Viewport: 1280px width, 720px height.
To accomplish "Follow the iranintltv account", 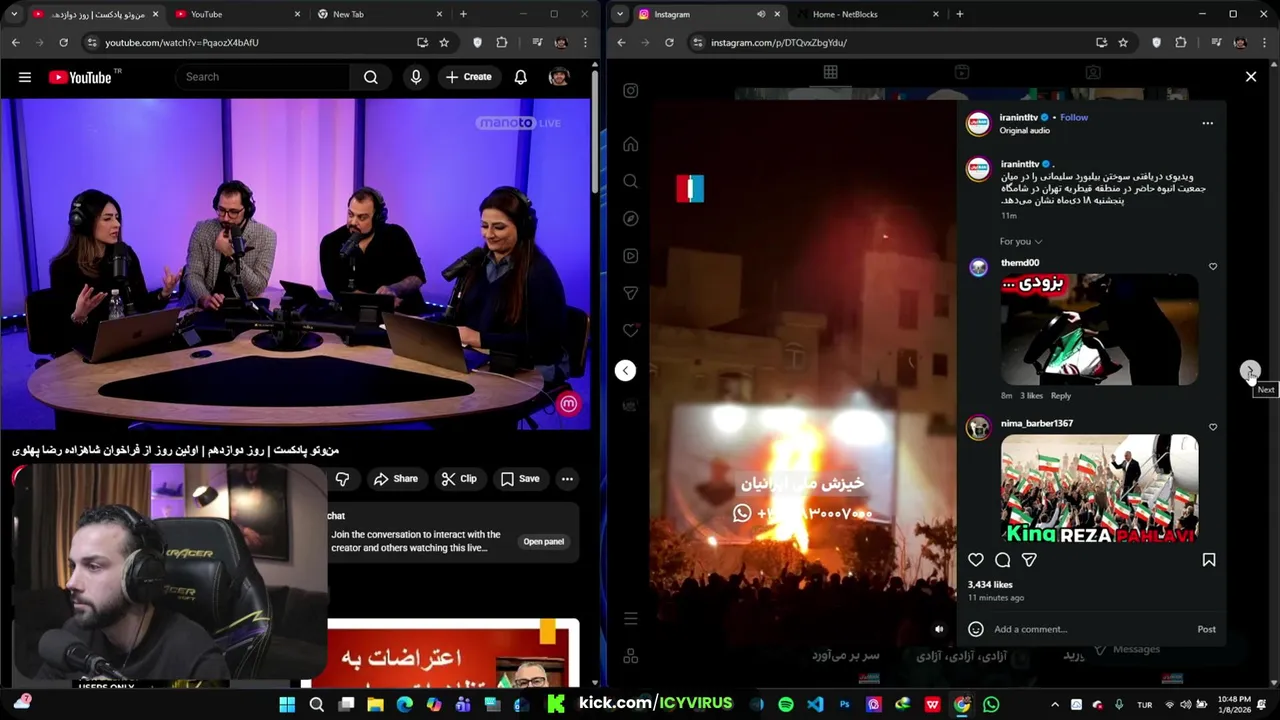I will coord(1074,117).
